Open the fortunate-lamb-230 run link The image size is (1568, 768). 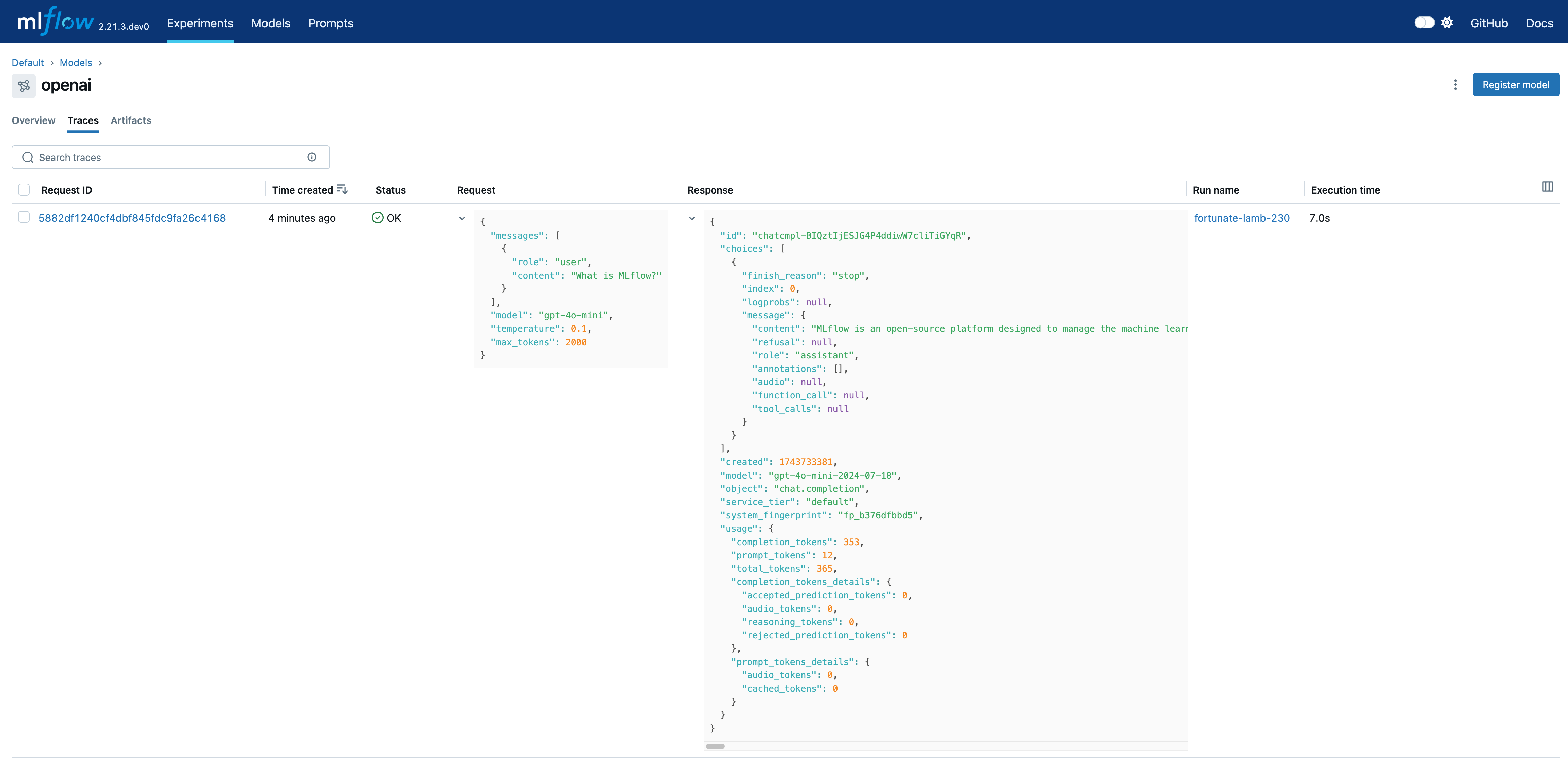[x=1241, y=218]
